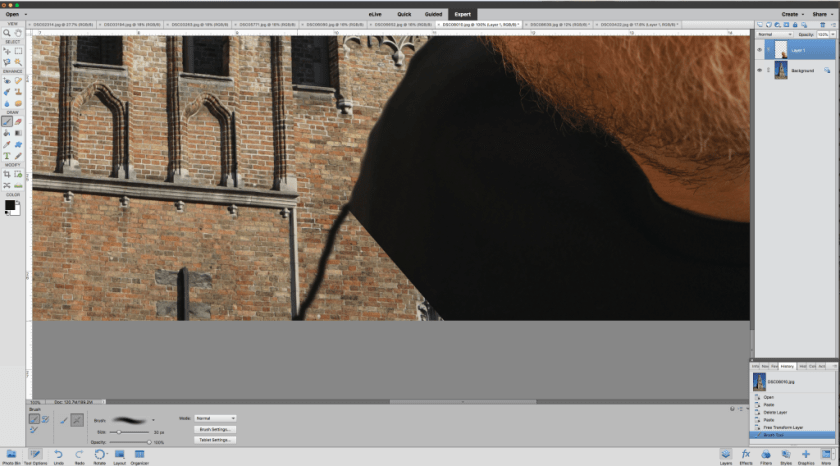
Task: Switch to the Expert mode tab
Action: click(x=462, y=14)
